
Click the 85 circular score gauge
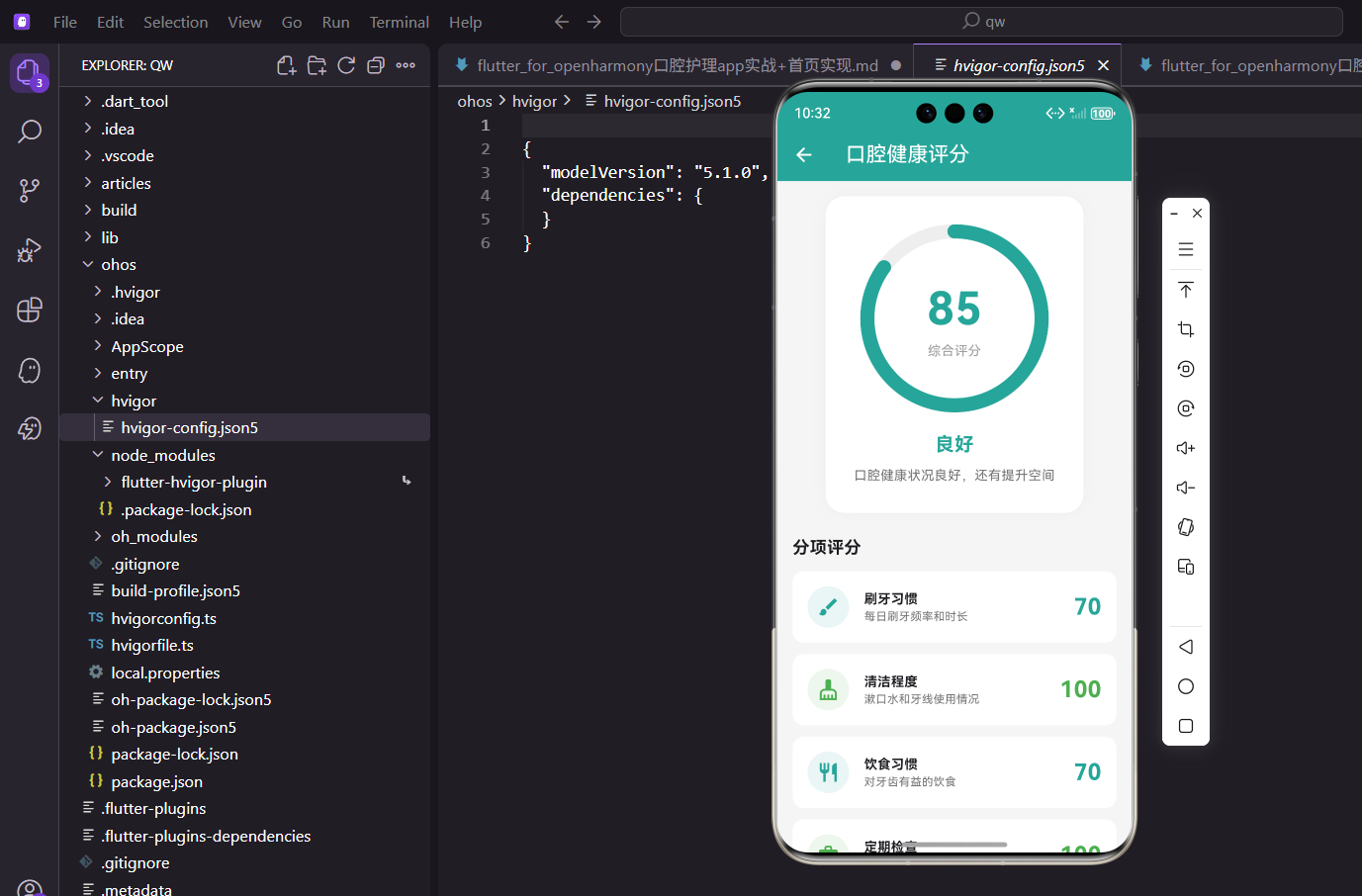(954, 318)
